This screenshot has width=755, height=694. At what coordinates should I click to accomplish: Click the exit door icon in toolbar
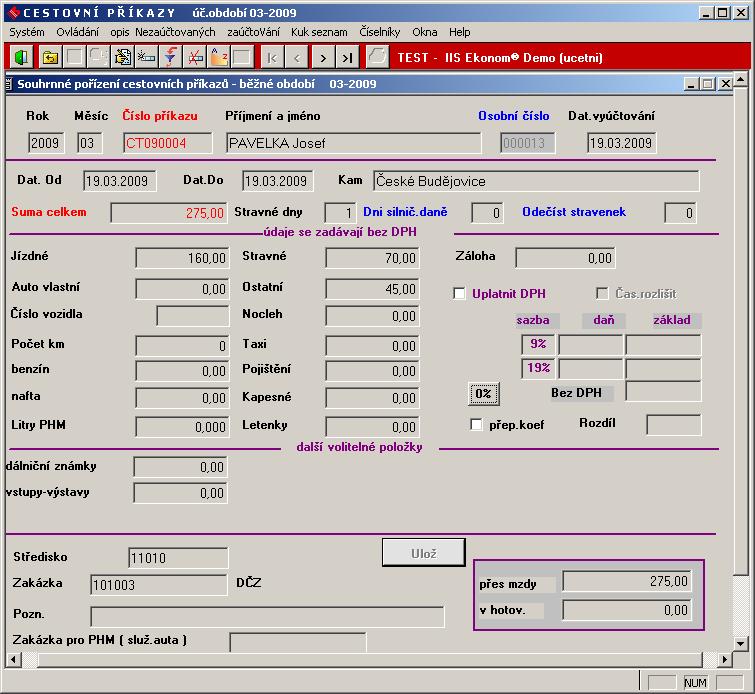[21, 57]
